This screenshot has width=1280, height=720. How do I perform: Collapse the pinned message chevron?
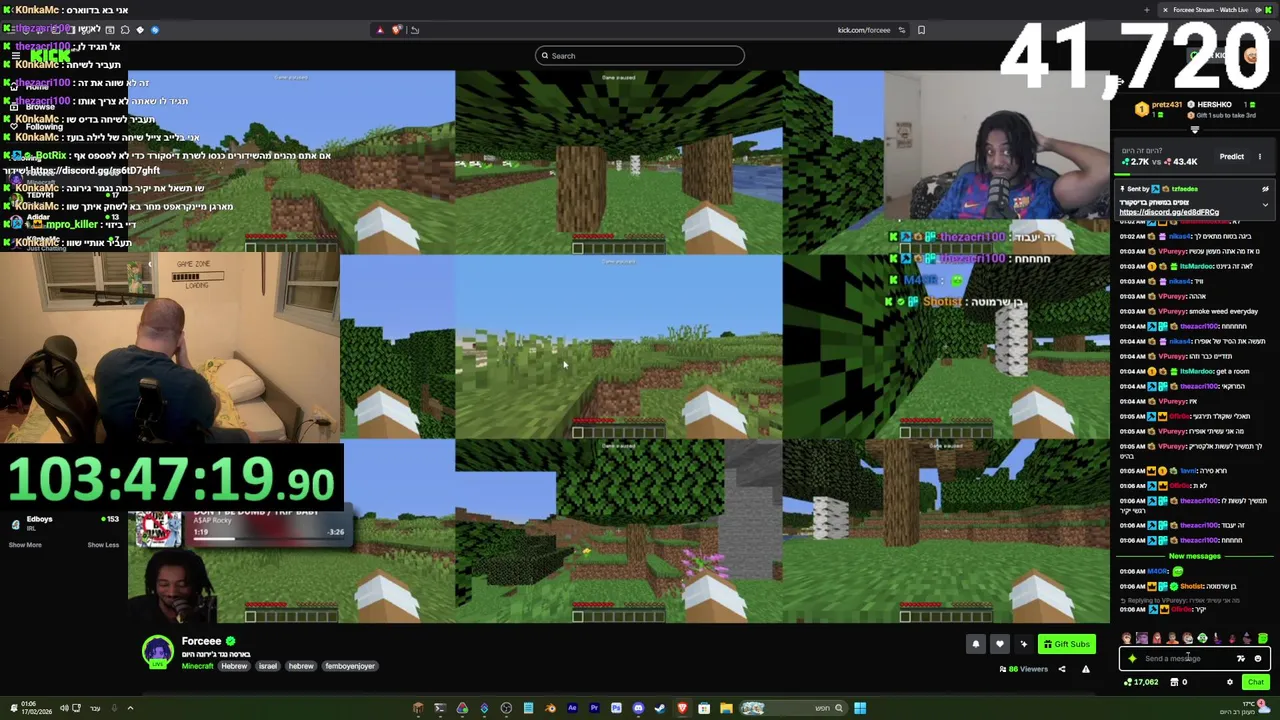tap(1265, 205)
